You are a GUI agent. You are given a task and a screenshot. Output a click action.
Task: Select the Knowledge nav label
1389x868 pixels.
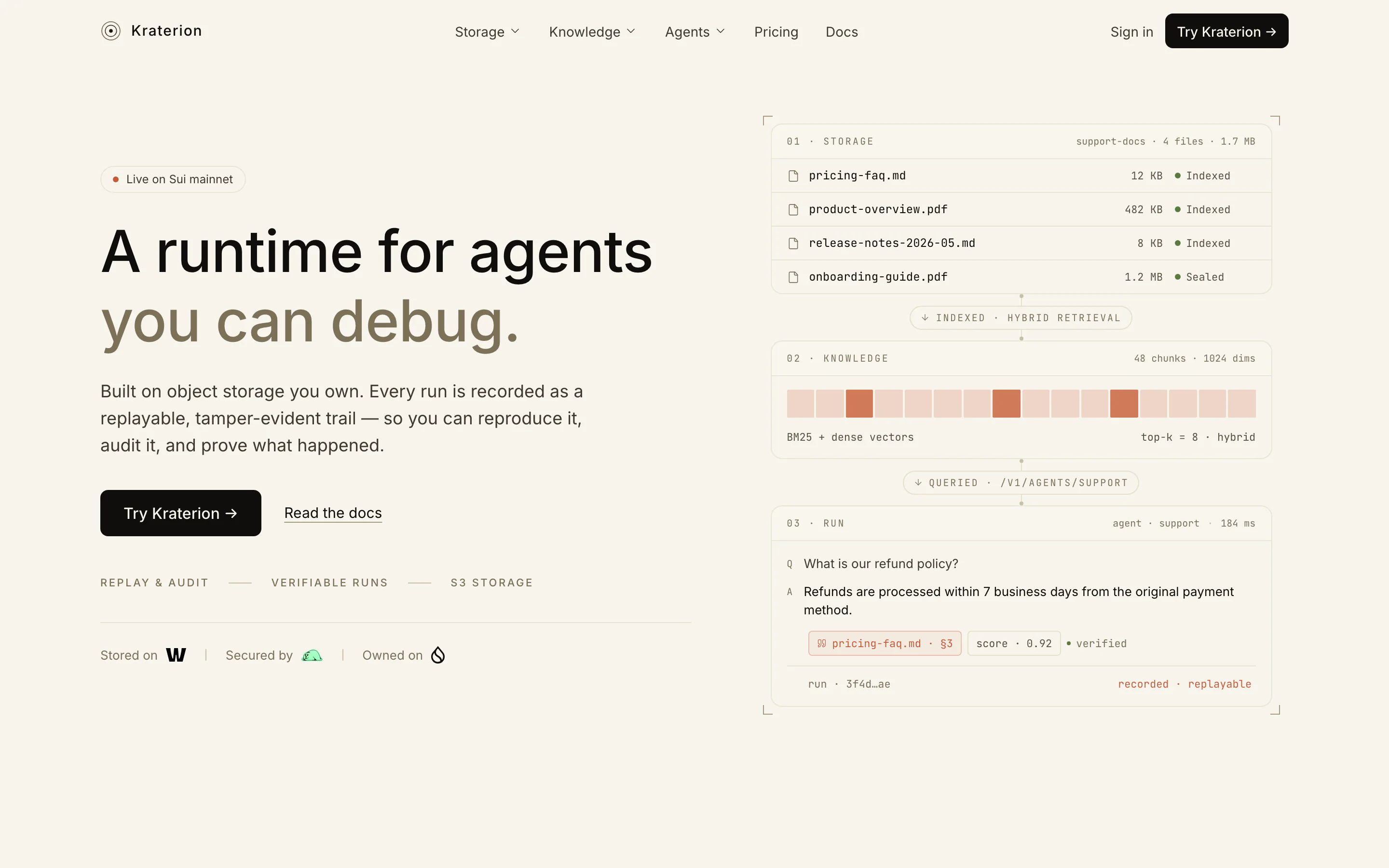point(585,31)
